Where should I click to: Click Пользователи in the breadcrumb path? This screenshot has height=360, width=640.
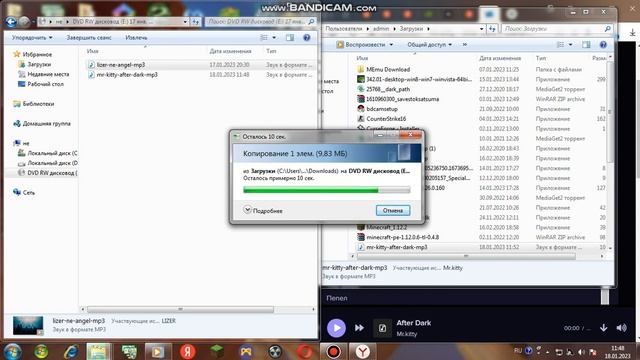pyautogui.click(x=343, y=29)
